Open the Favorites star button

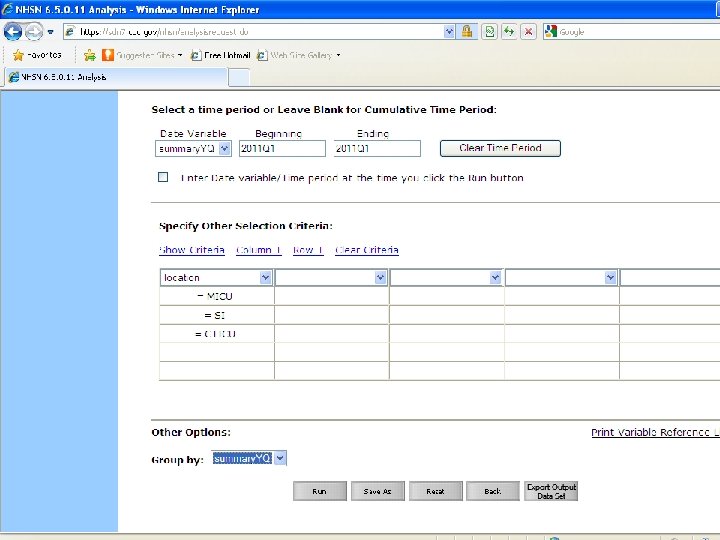(37, 55)
